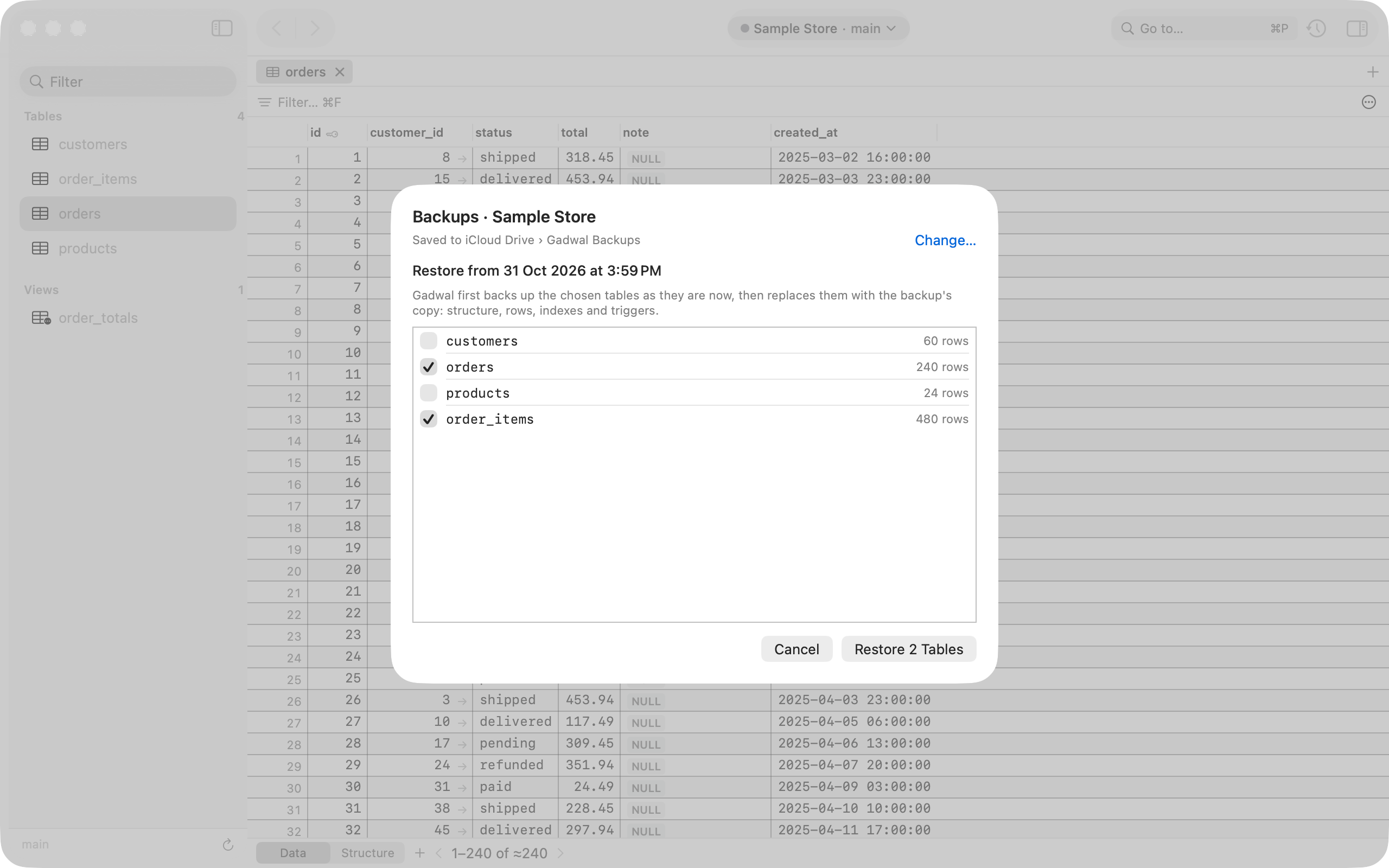Go back with the left chevron
Screen dimensions: 1389x868
(x=277, y=28)
